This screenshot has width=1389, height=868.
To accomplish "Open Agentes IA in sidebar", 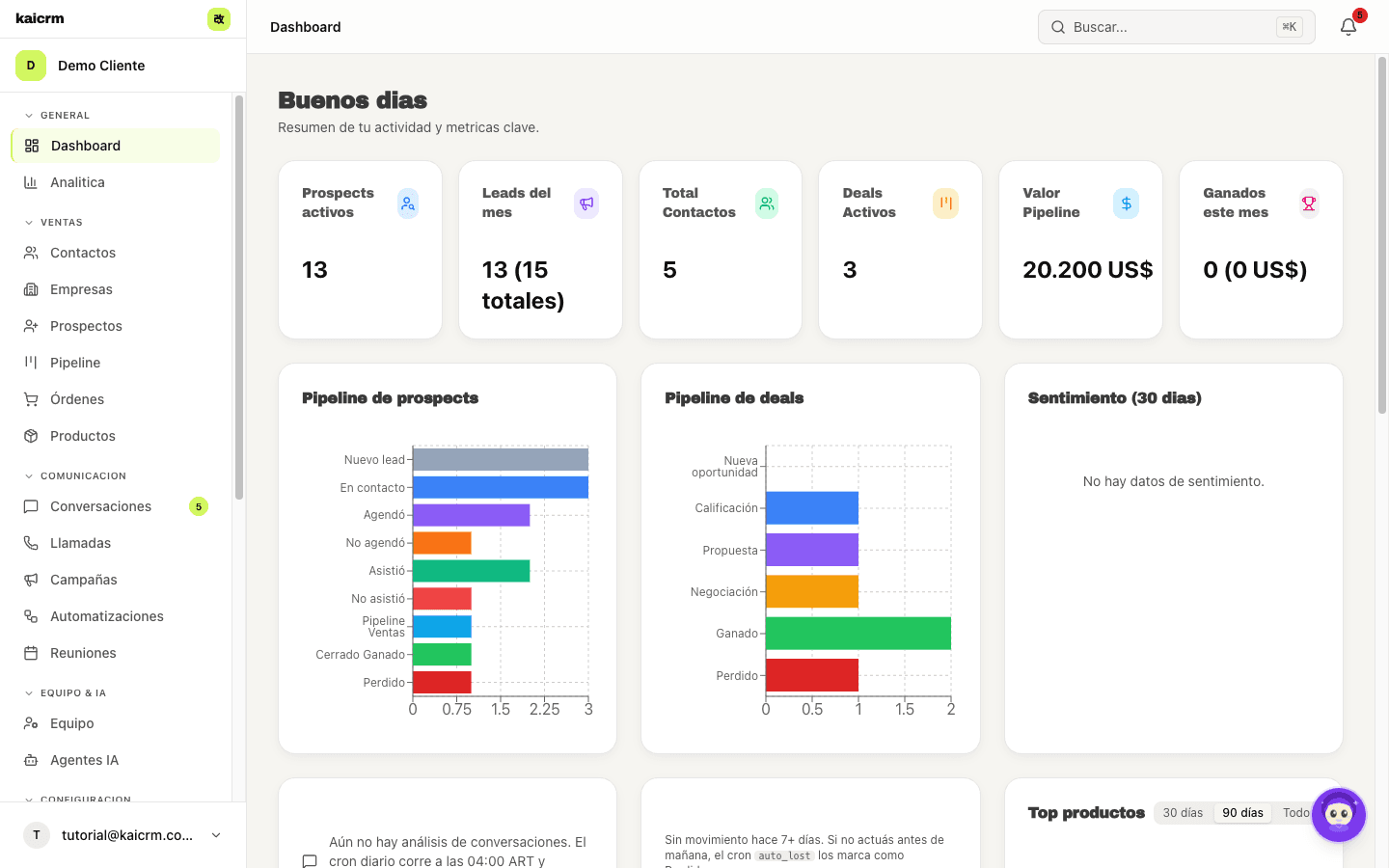I will coord(116,760).
